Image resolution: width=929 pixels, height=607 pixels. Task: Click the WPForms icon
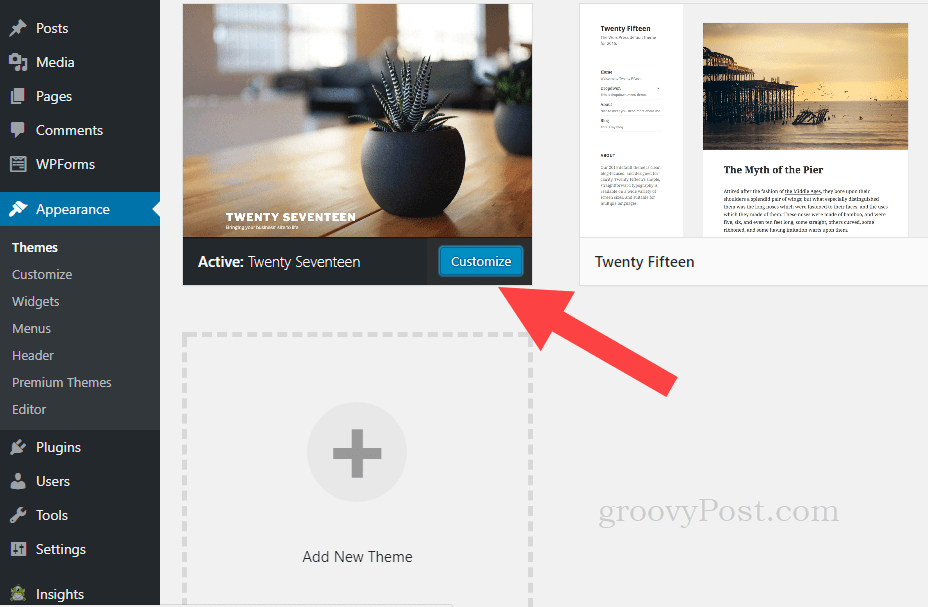coord(18,164)
